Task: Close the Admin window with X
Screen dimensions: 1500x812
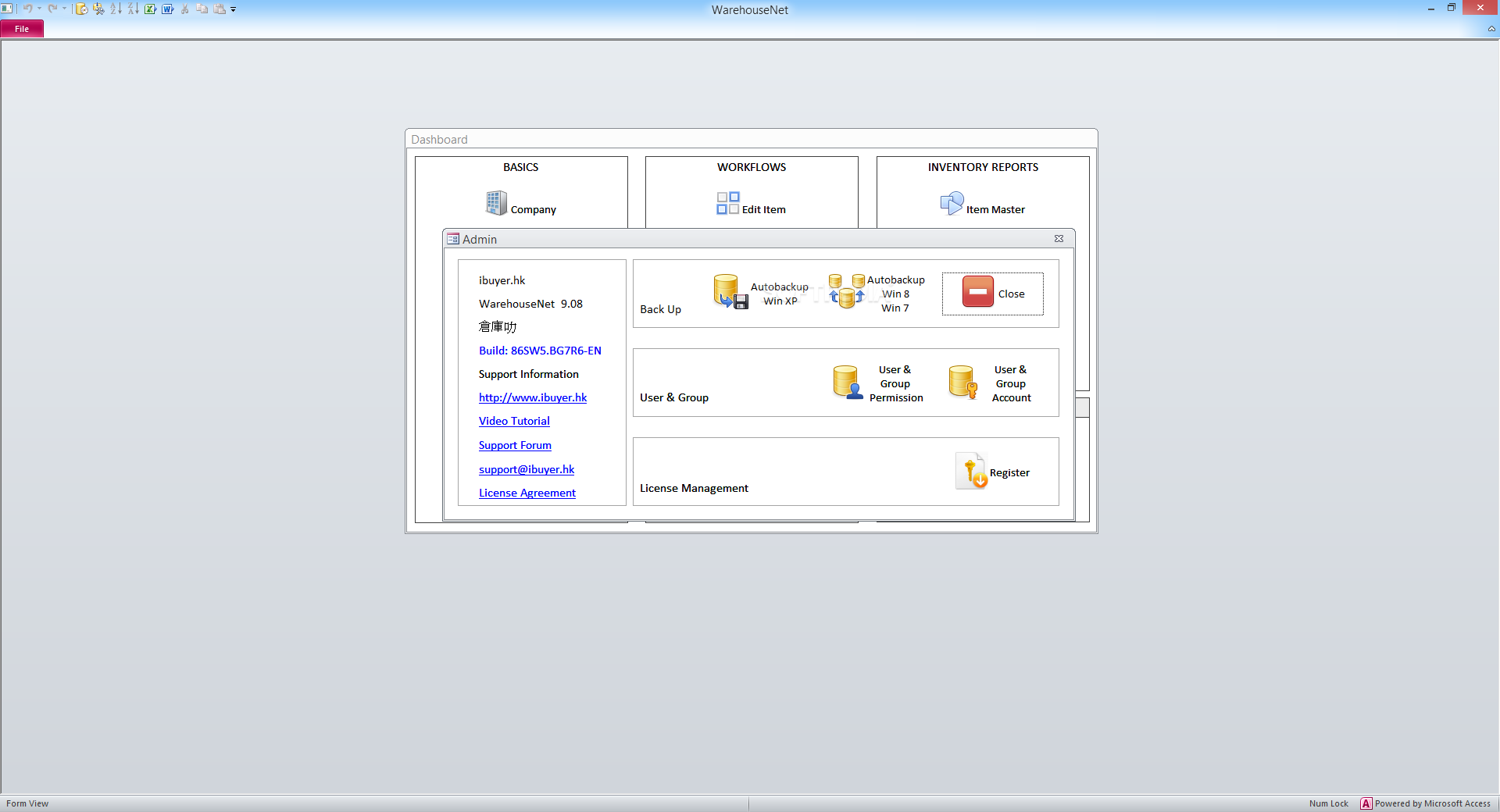Action: coord(1059,239)
